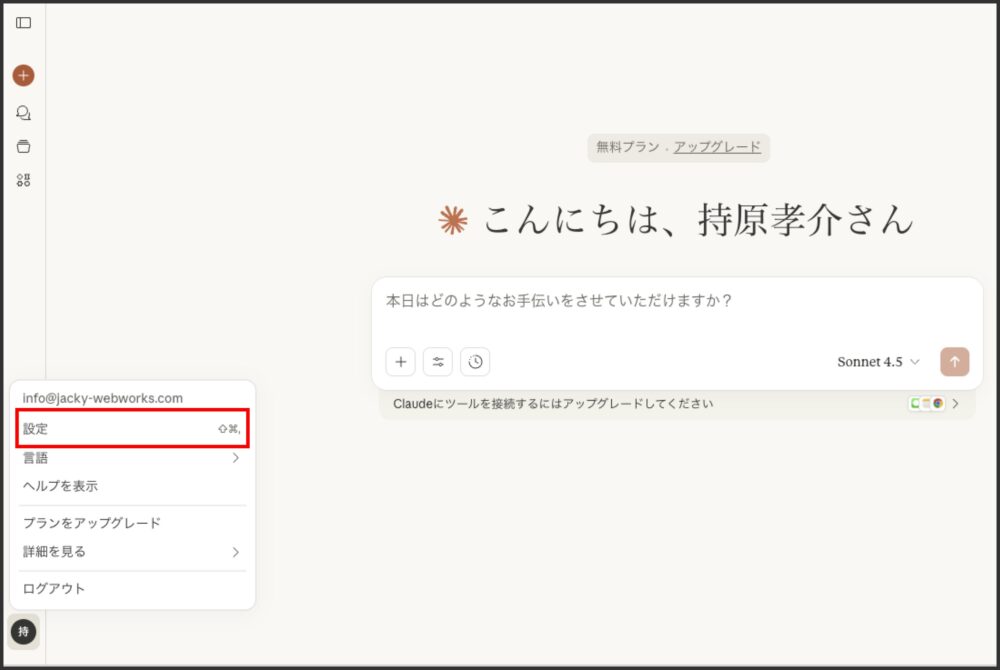Viewport: 1000px width, 670px height.
Task: Open the projects icon in sidebar
Action: [x=23, y=146]
